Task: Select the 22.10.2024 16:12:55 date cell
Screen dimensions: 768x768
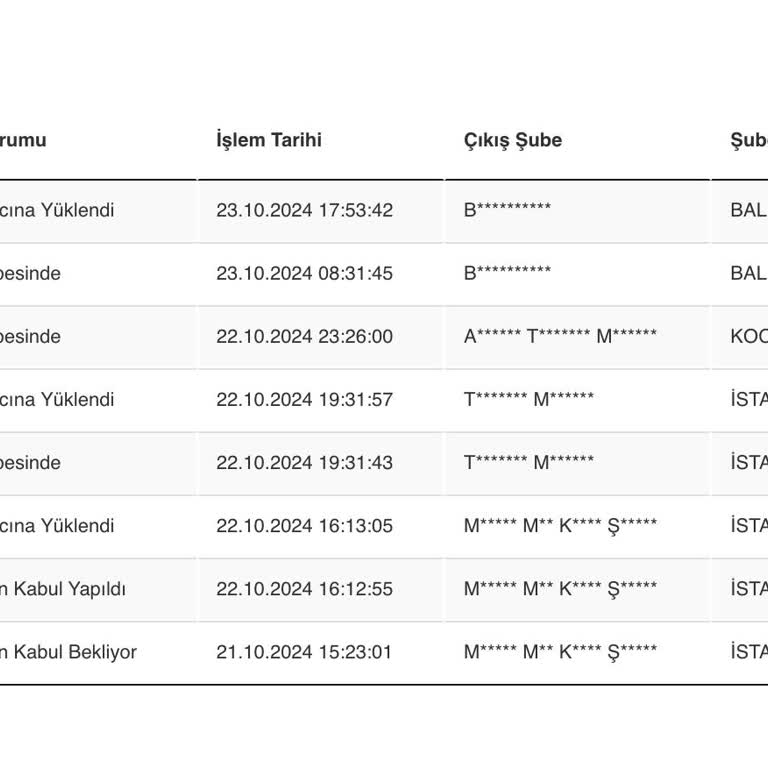Action: click(x=304, y=589)
